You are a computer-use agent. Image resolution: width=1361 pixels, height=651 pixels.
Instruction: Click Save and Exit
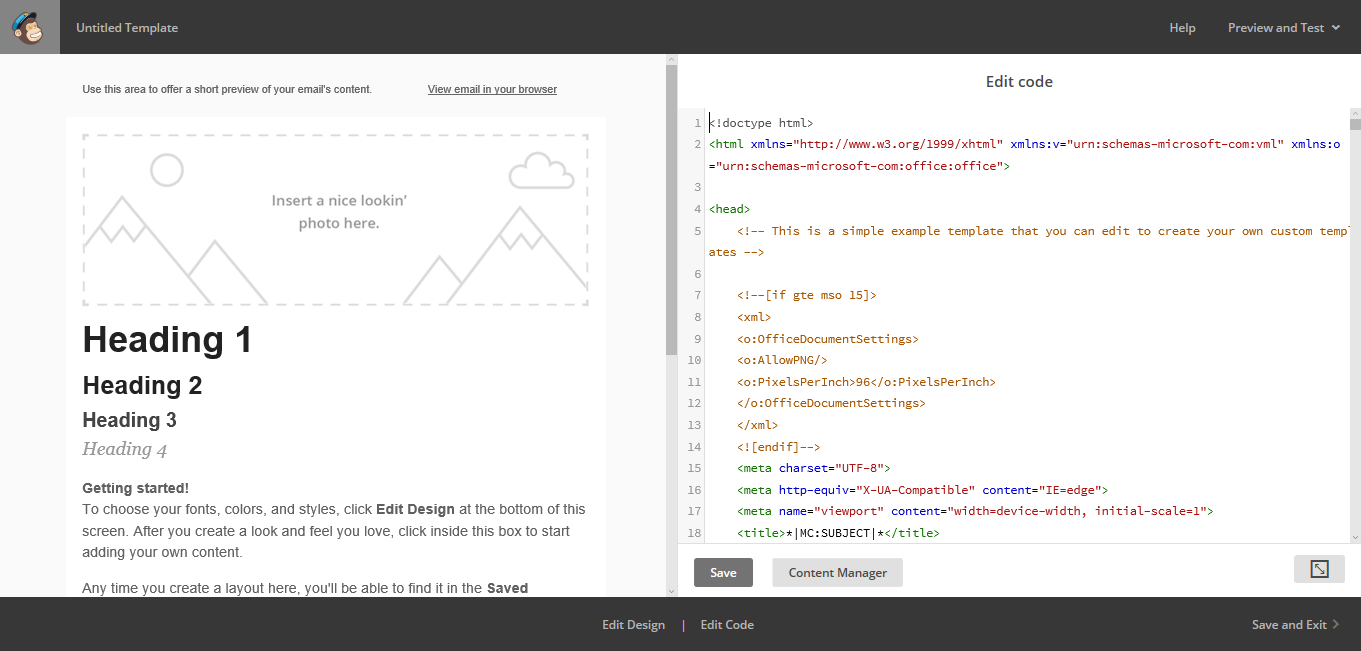[x=1289, y=625]
